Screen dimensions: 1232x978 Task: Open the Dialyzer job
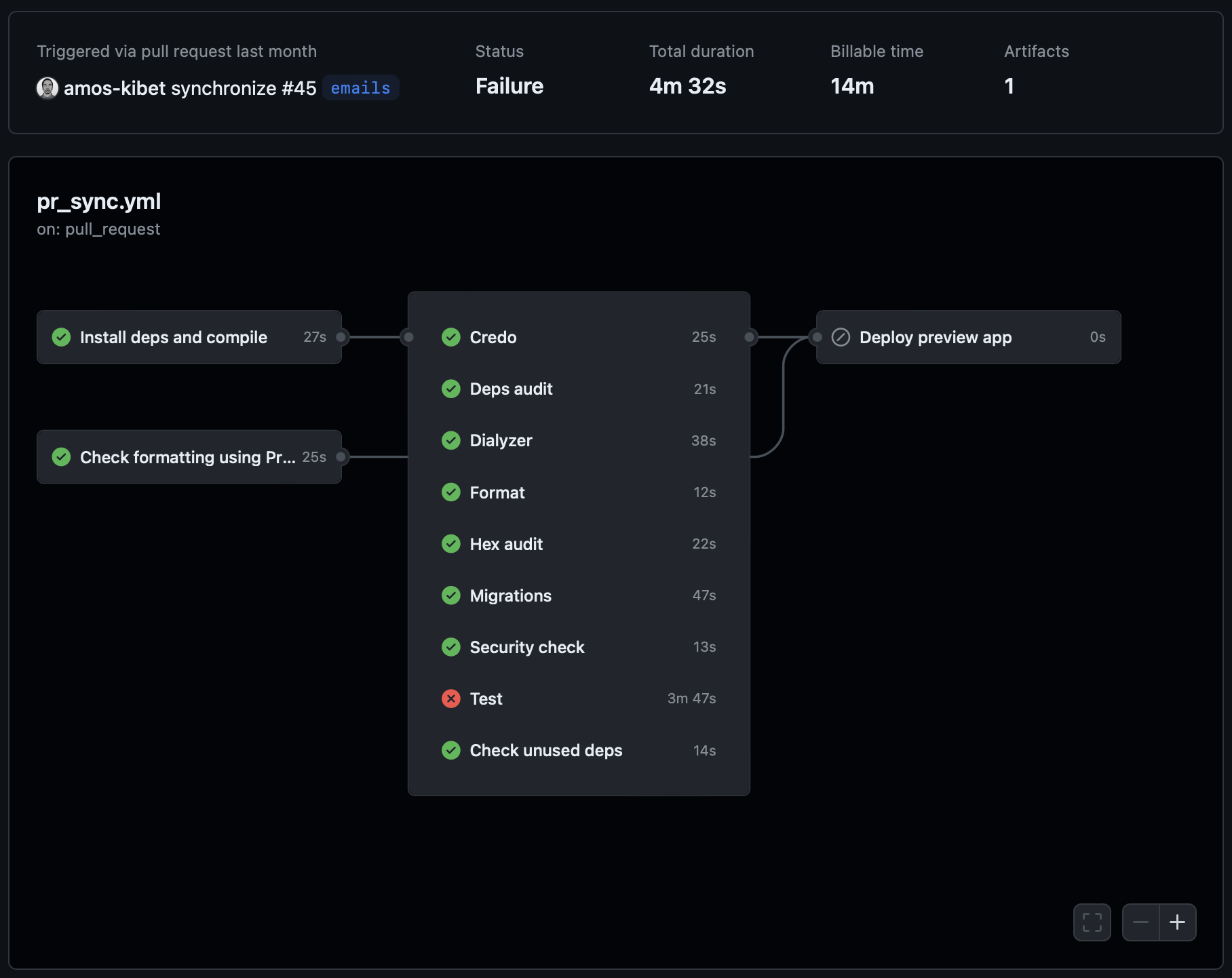coord(501,441)
